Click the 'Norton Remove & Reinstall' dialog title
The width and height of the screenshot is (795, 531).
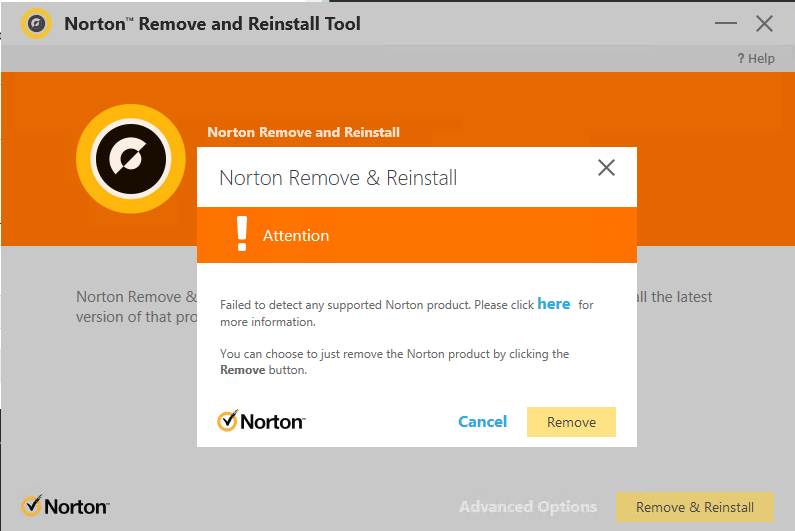point(338,178)
